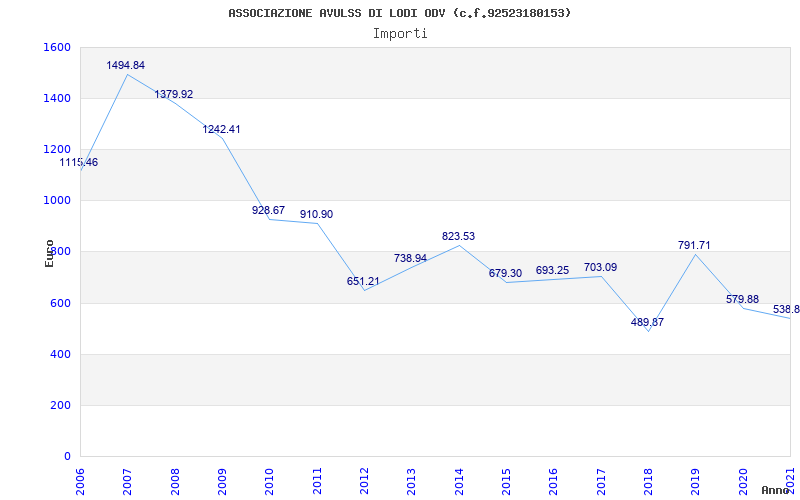The width and height of the screenshot is (800, 500).
Task: Click the 738.94 value label
Action: pyautogui.click(x=410, y=259)
